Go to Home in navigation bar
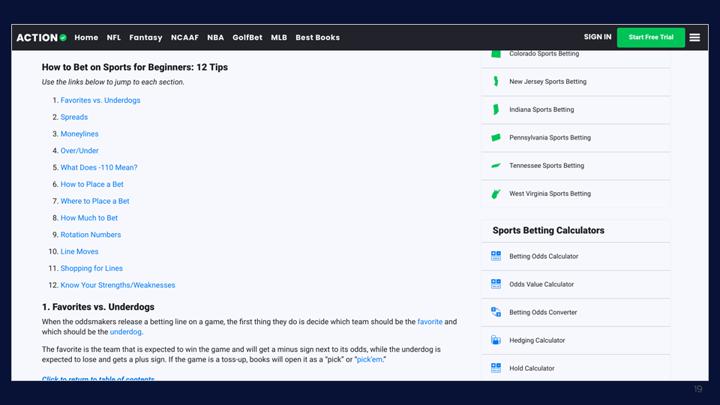This screenshot has width=720, height=405. pos(86,38)
